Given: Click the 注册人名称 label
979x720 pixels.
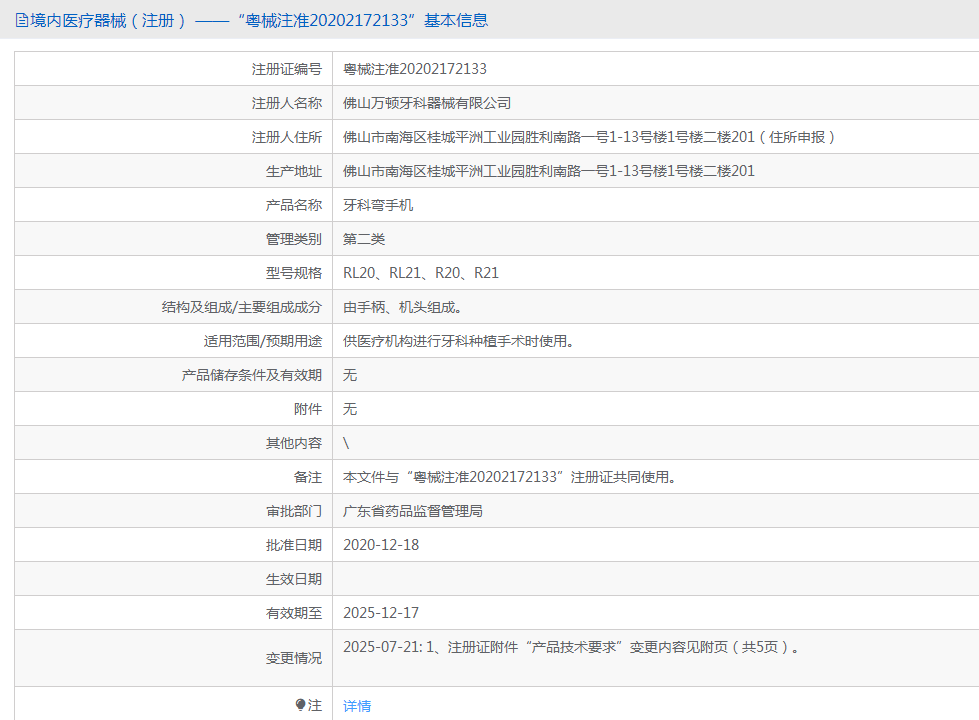Looking at the screenshot, I should (x=287, y=103).
